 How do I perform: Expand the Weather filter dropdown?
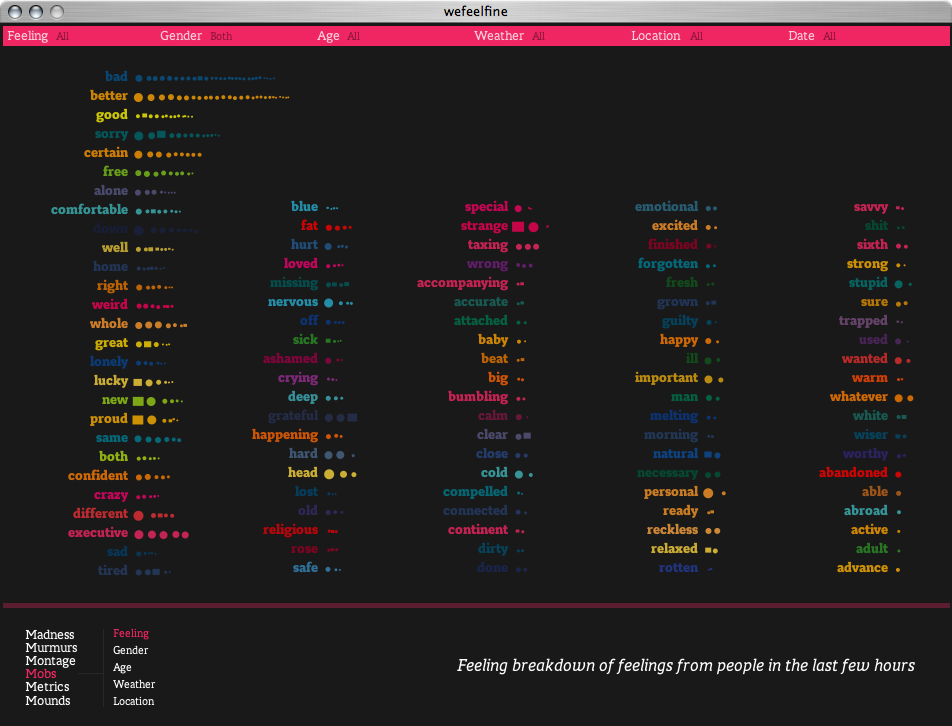(x=499, y=36)
